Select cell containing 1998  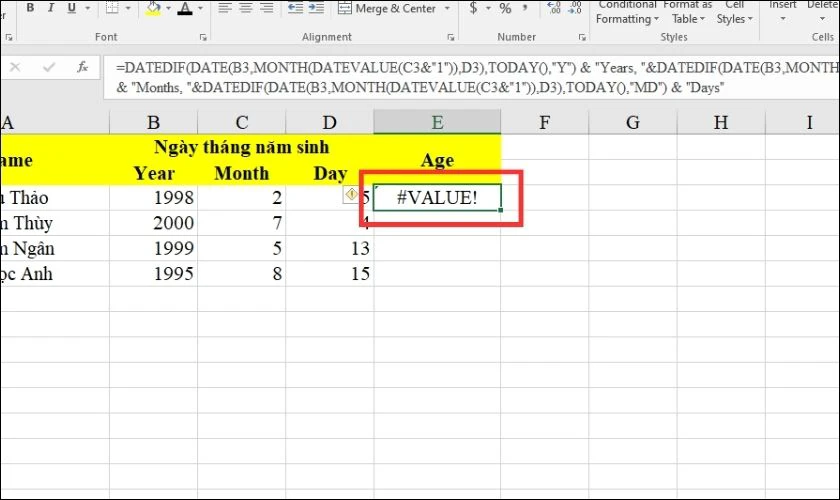[153, 197]
